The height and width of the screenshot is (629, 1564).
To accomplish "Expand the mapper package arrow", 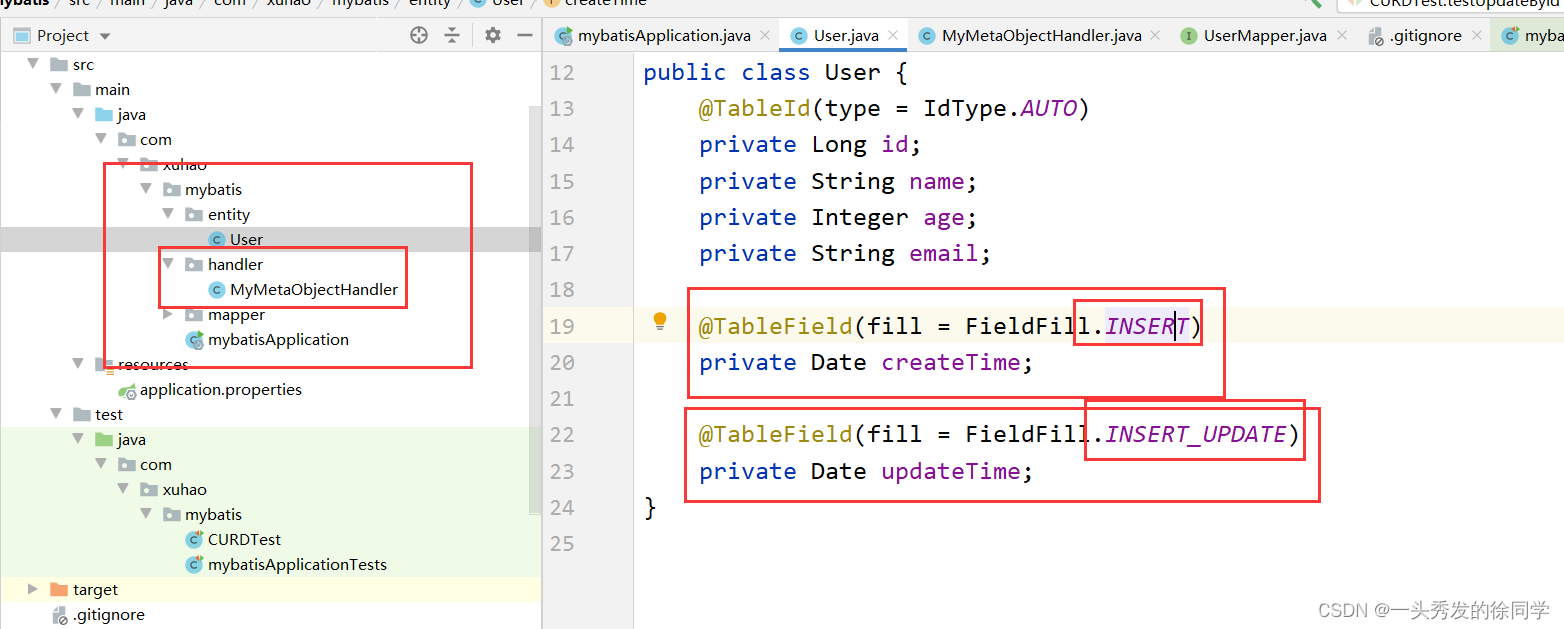I will [168, 314].
